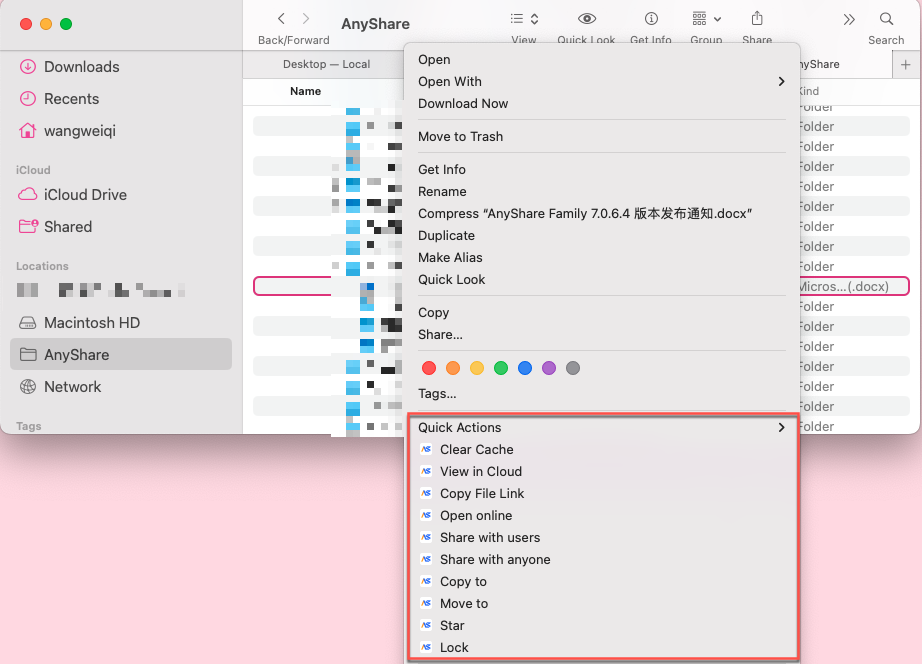This screenshot has width=922, height=664.
Task: Open the Group dropdown in toolbar
Action: click(706, 19)
